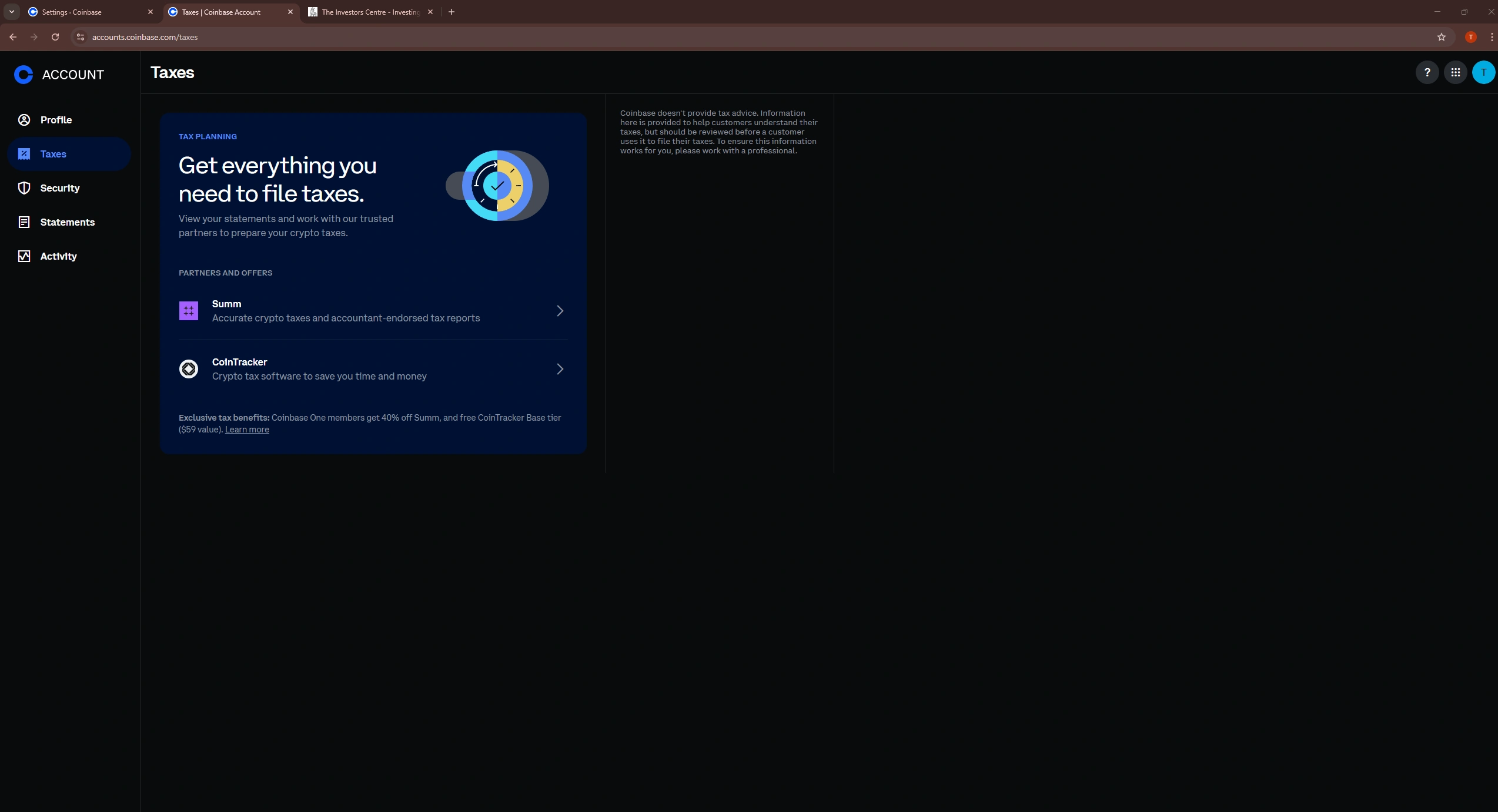Select Profile in the sidebar

pyautogui.click(x=69, y=120)
